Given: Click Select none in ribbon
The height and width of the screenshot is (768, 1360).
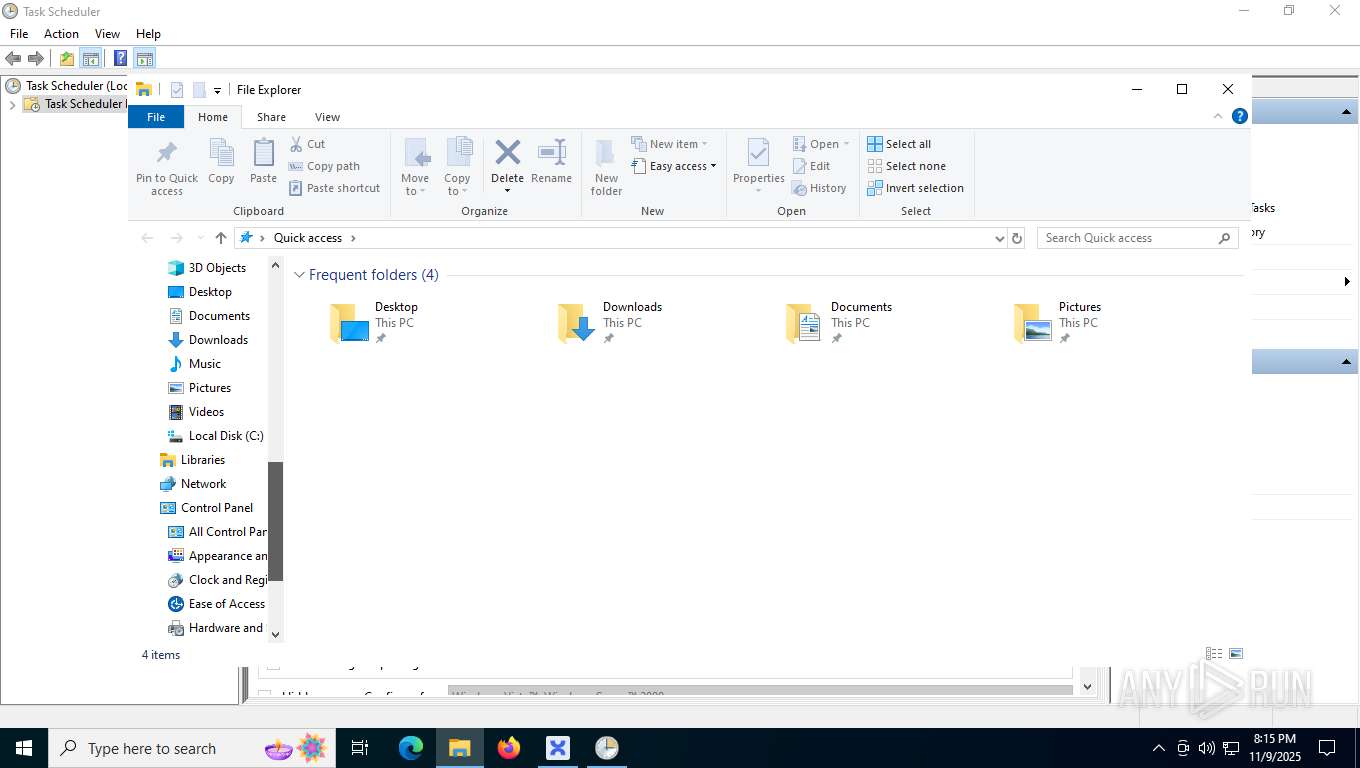Looking at the screenshot, I should pos(906,166).
